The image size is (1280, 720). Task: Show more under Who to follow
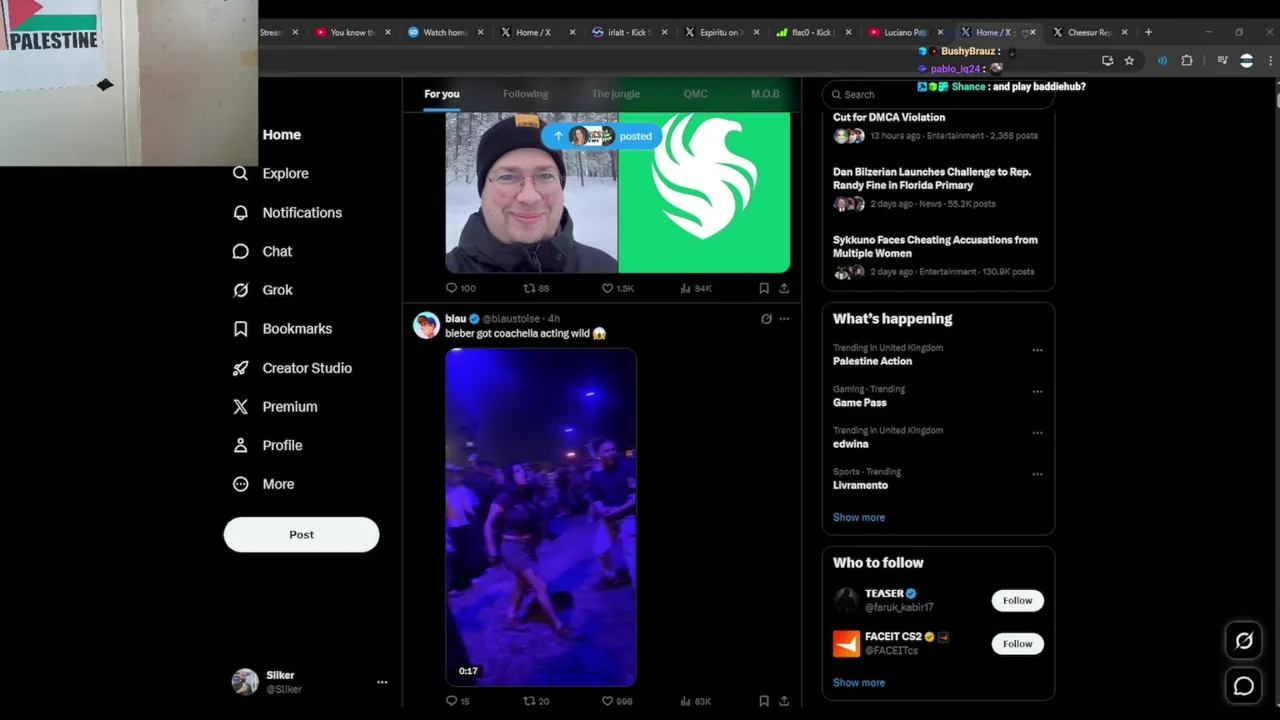(858, 682)
